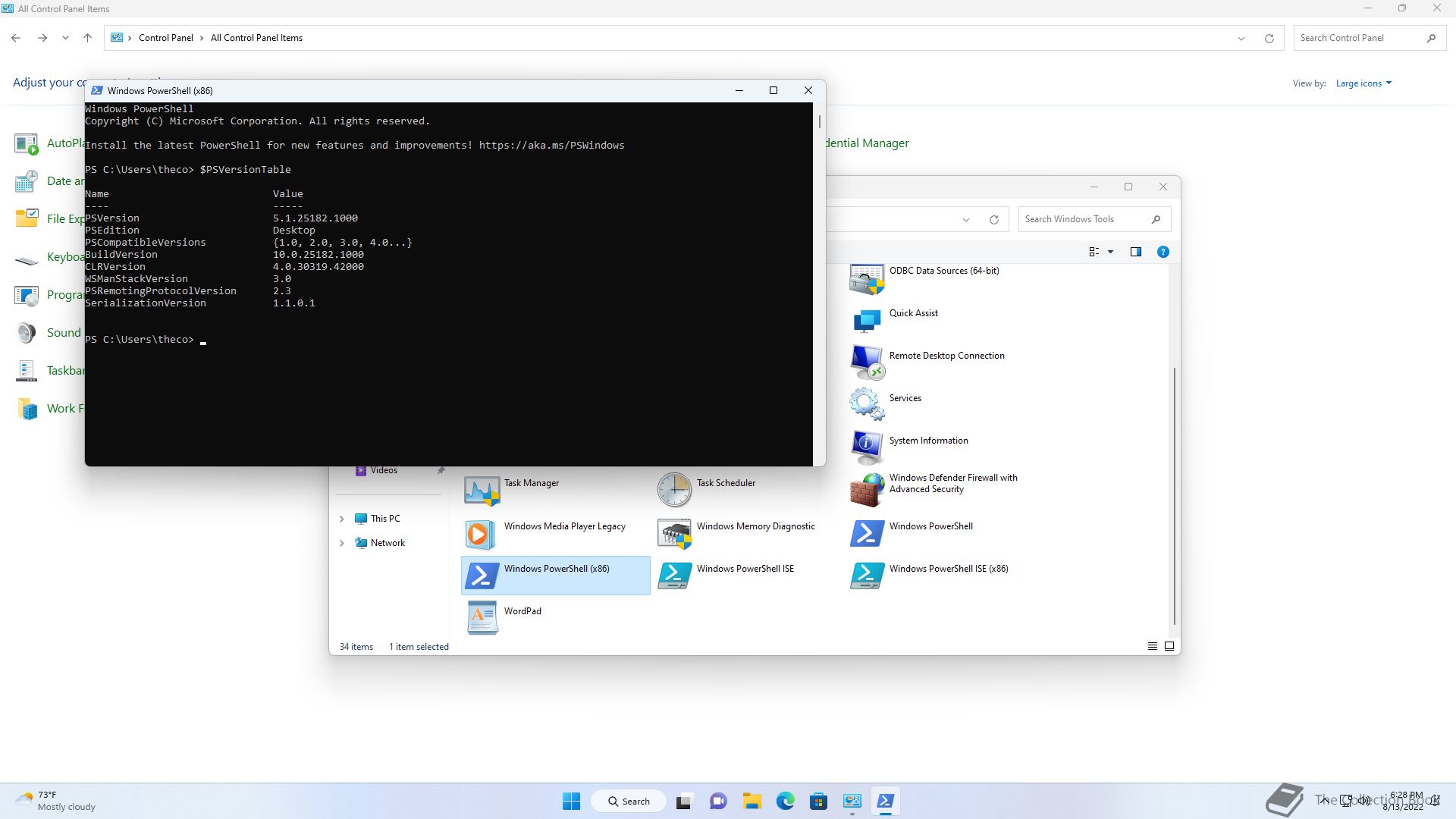The image size is (1456, 819).
Task: Open the Task Scheduler clock icon
Action: click(674, 490)
